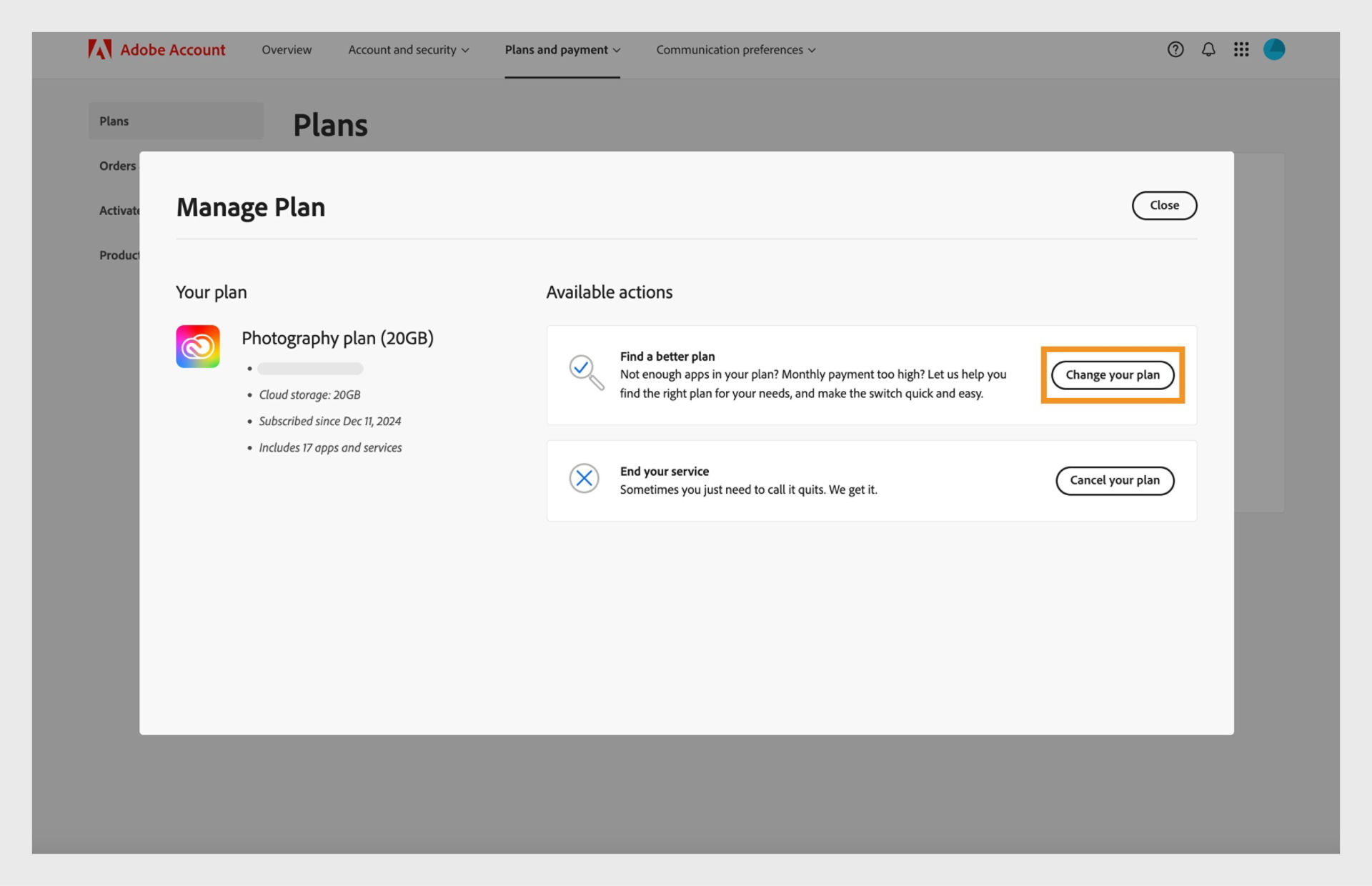This screenshot has width=1372, height=886.
Task: Click the Adobe logo icon
Action: 98,48
